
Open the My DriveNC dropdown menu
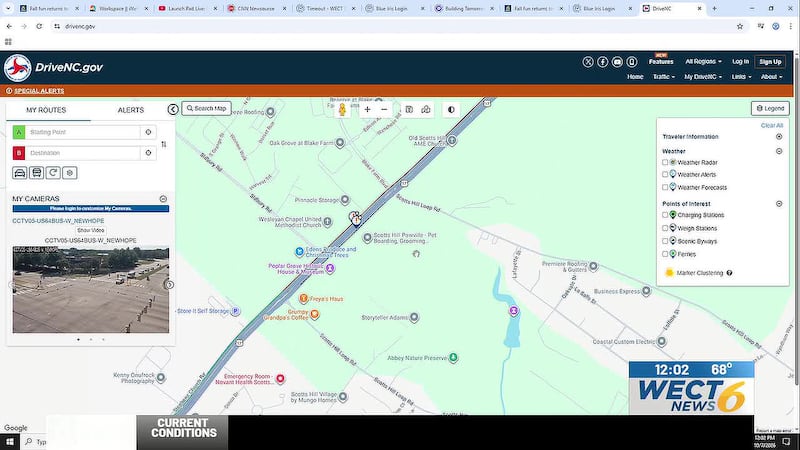click(703, 77)
